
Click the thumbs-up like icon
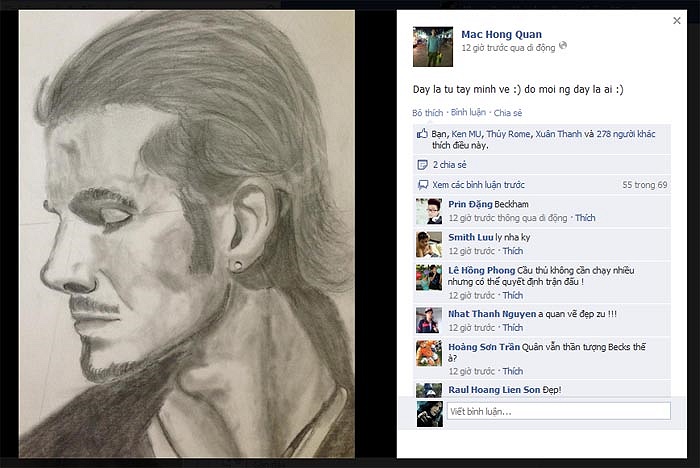421,133
